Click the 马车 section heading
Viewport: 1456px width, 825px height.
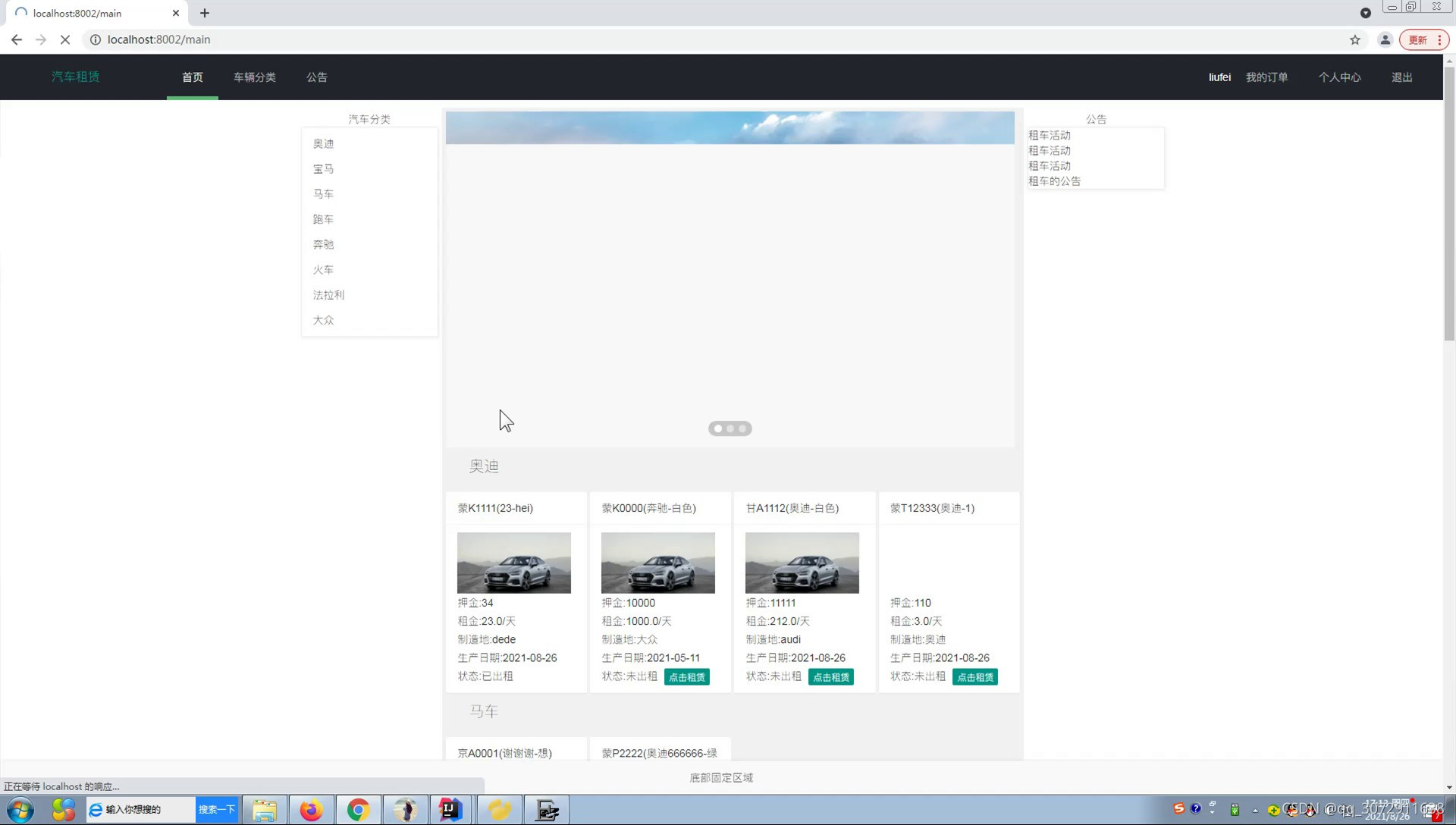[x=484, y=711]
